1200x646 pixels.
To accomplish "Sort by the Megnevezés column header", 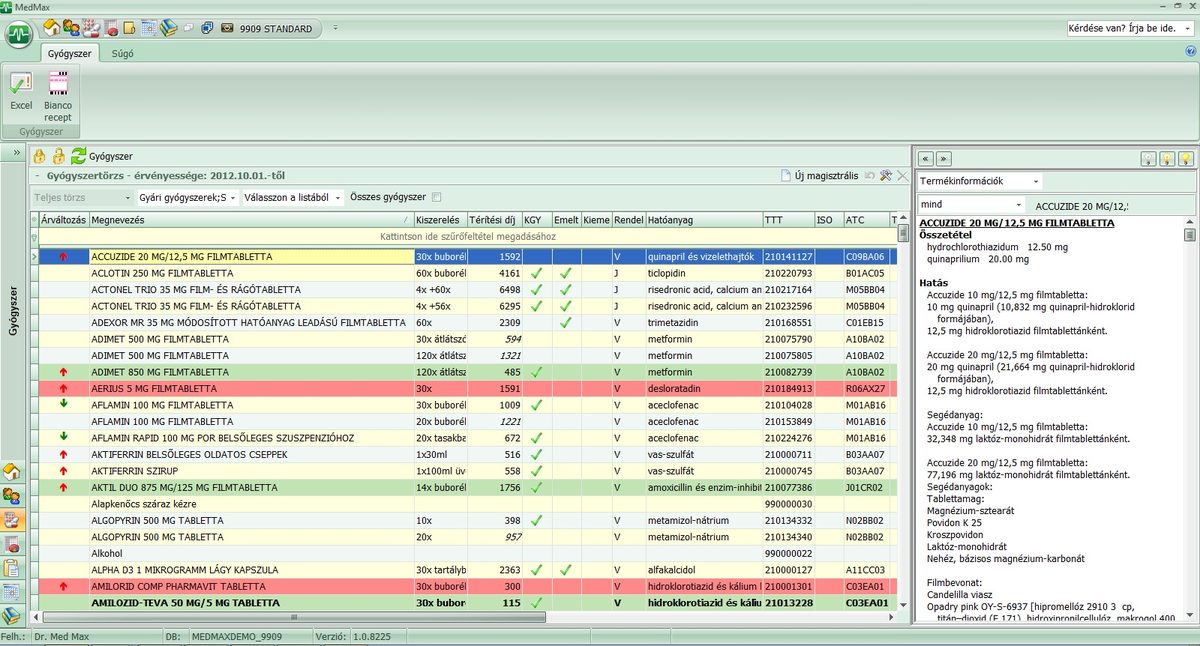I will pos(251,219).
